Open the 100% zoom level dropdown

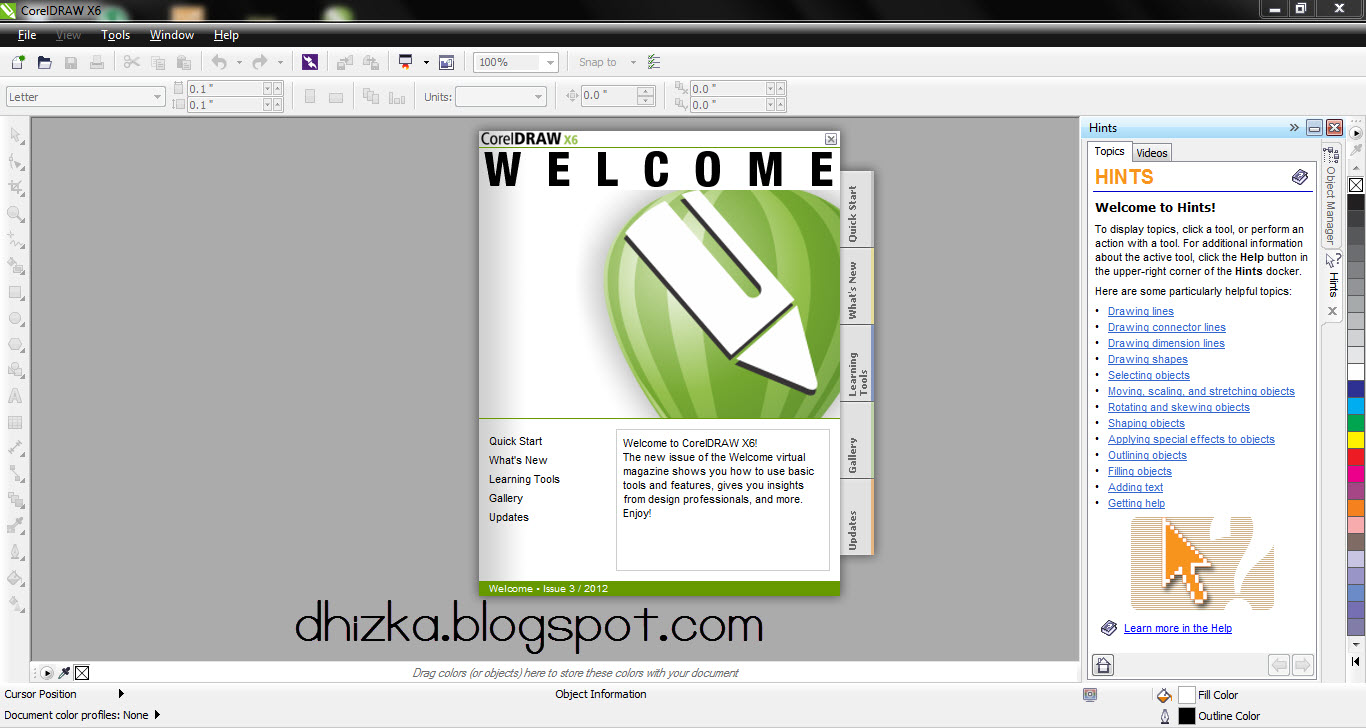click(x=549, y=62)
